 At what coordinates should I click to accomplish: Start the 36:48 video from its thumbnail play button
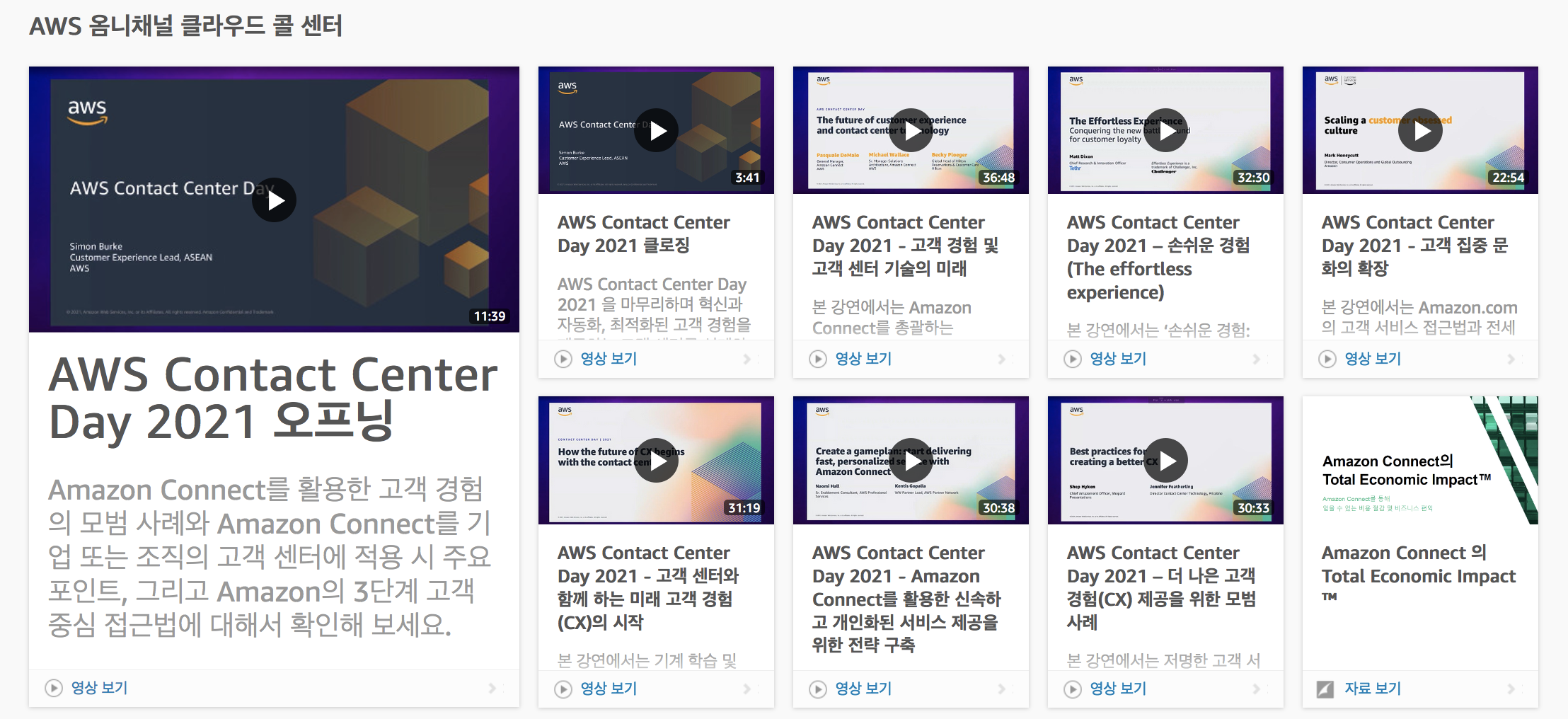tap(911, 130)
